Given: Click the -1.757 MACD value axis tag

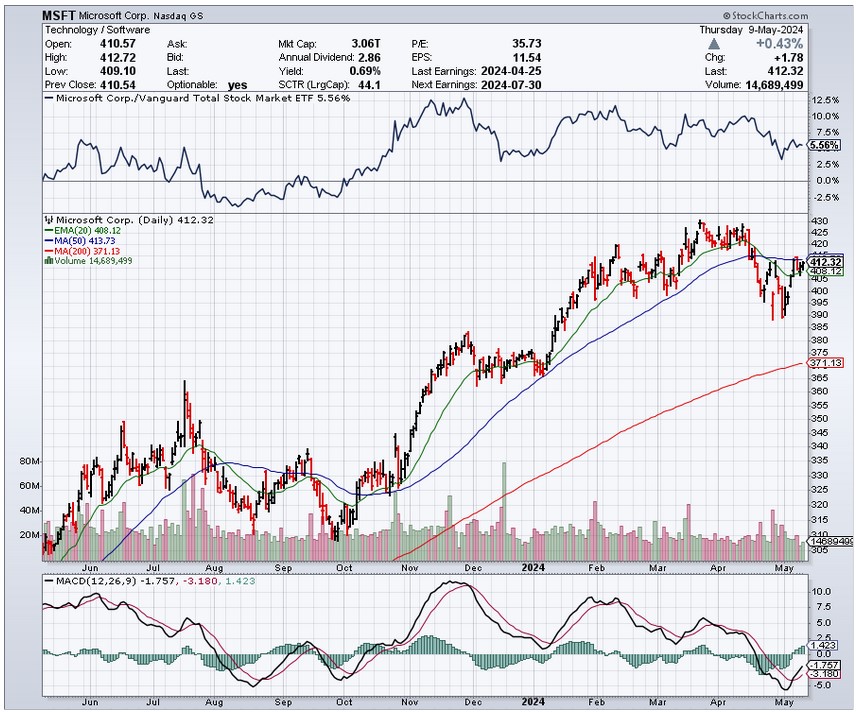Looking at the screenshot, I should click(x=826, y=664).
